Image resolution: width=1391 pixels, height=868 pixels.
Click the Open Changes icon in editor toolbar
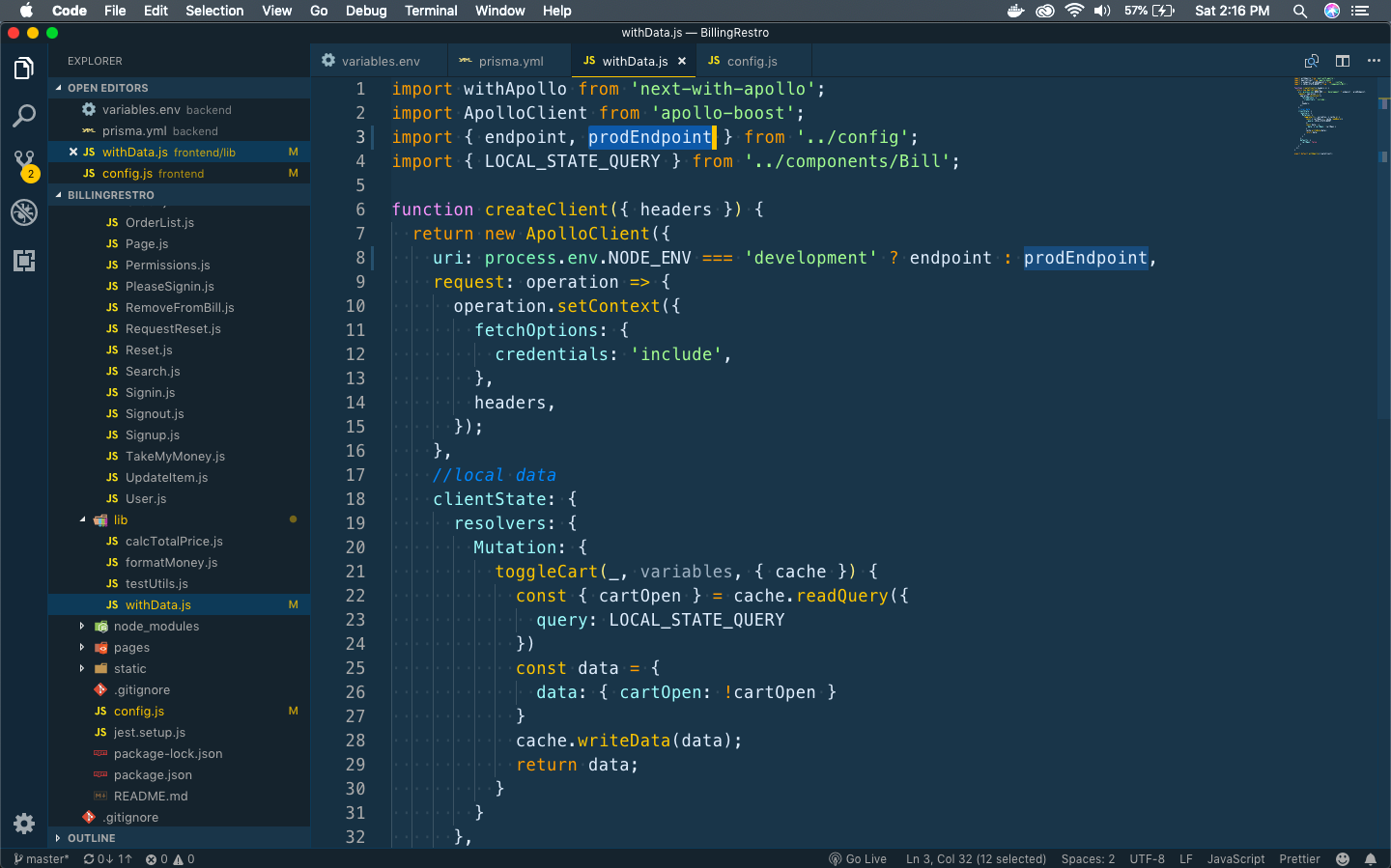1312,61
